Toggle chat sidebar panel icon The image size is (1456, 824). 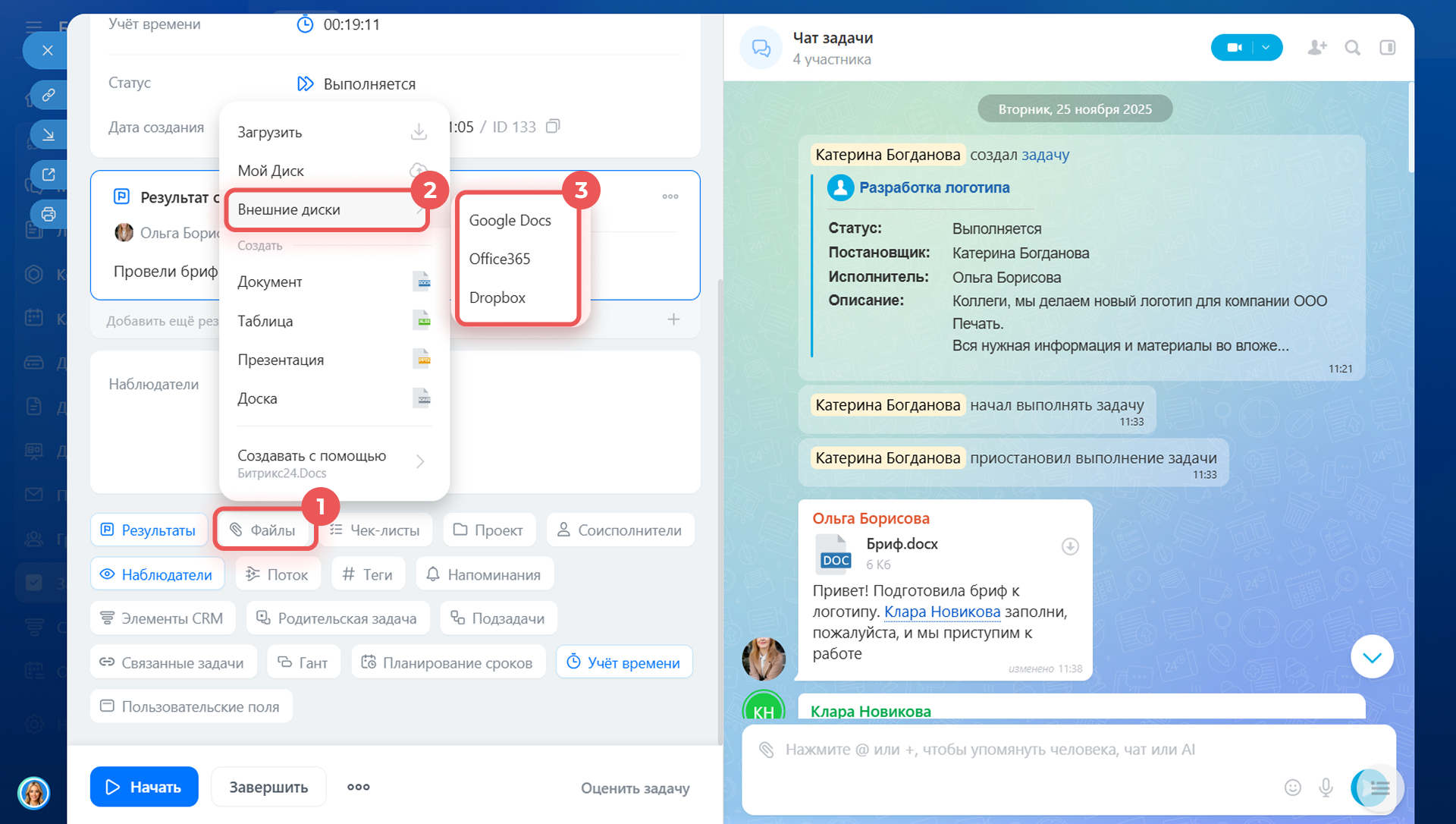pyautogui.click(x=1387, y=48)
